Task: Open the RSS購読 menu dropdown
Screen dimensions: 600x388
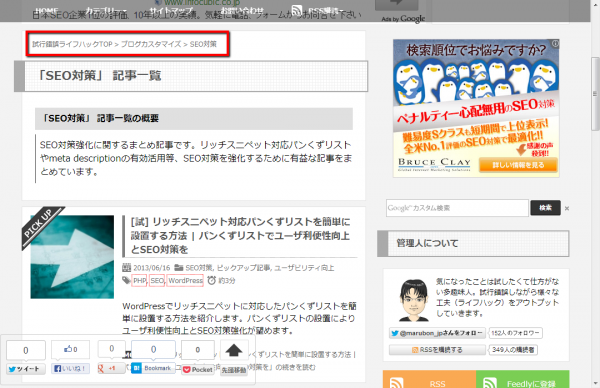Action: tap(326, 10)
